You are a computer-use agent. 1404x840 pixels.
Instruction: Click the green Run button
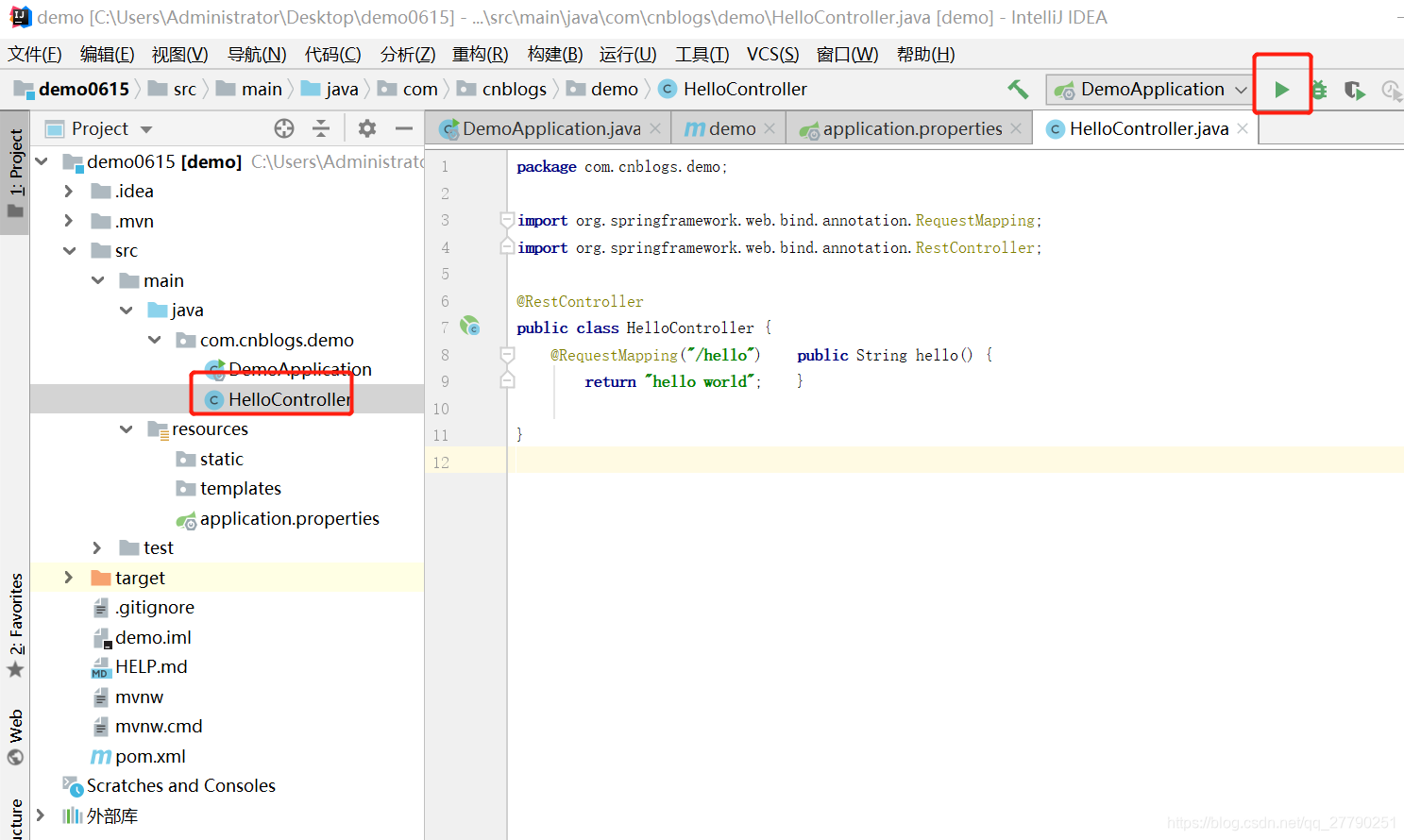[x=1281, y=90]
